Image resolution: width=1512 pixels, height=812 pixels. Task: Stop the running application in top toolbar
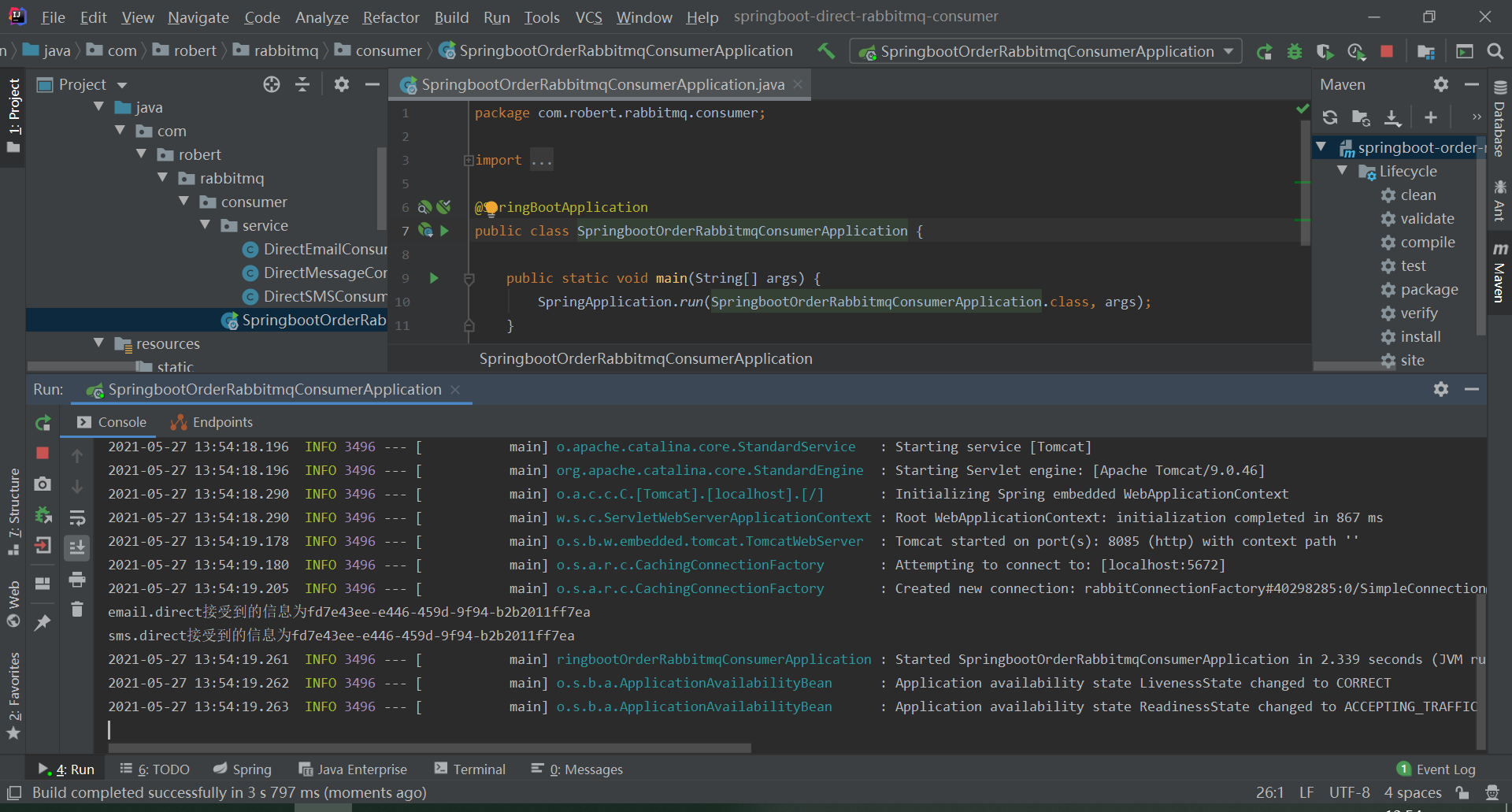[x=1387, y=52]
